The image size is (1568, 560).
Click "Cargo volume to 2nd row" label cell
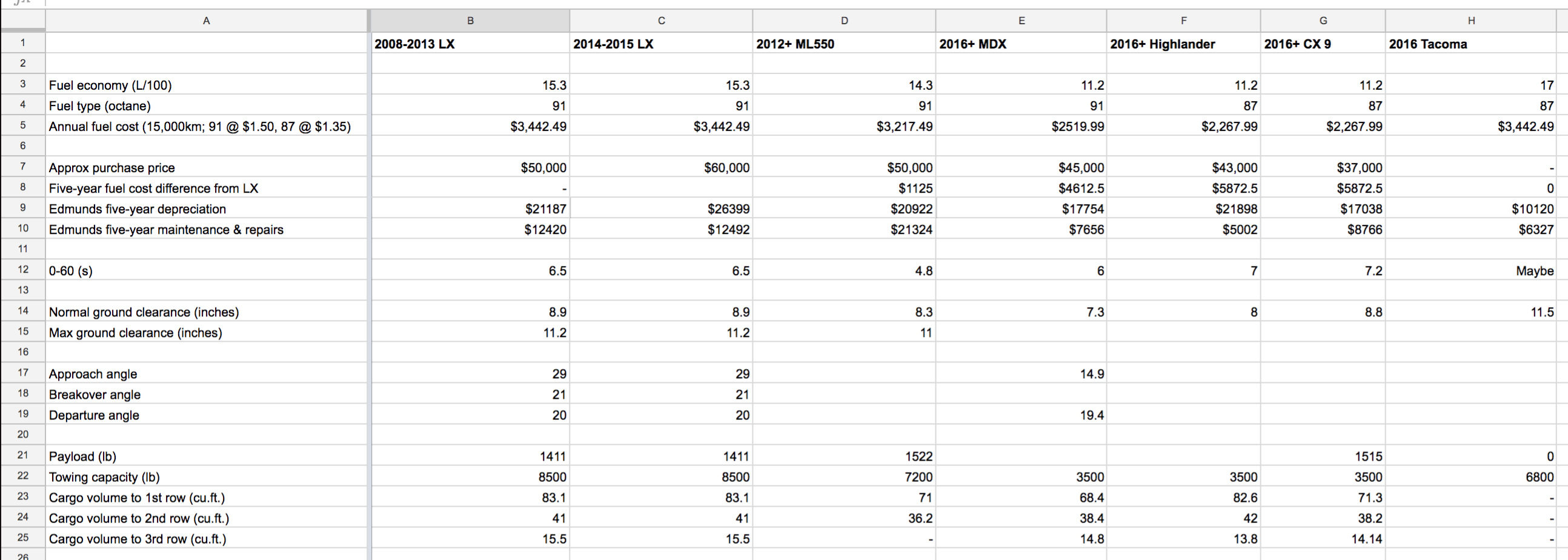(x=207, y=518)
